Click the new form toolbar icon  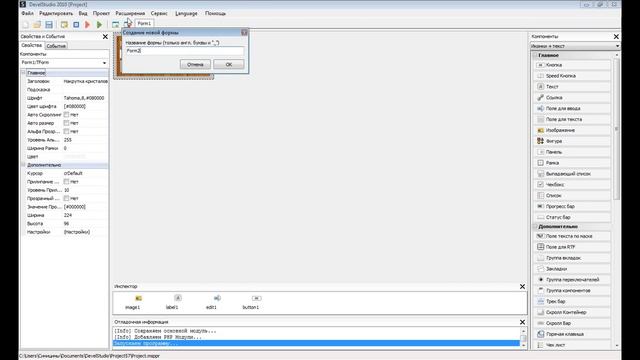tap(116, 24)
